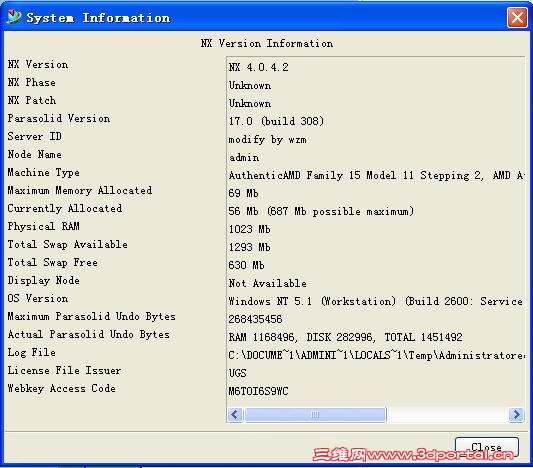Click the right arrow of horizontal scrollbar
The width and height of the screenshot is (533, 468).
516,415
